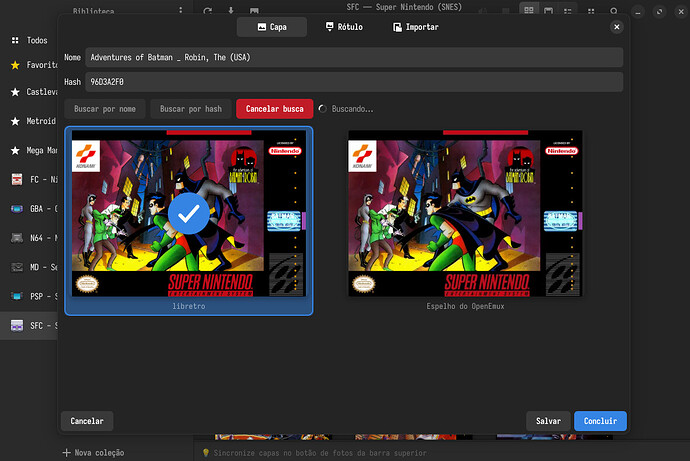Click the plus icon for Nova coleção
This screenshot has width=690, height=461.
66,453
